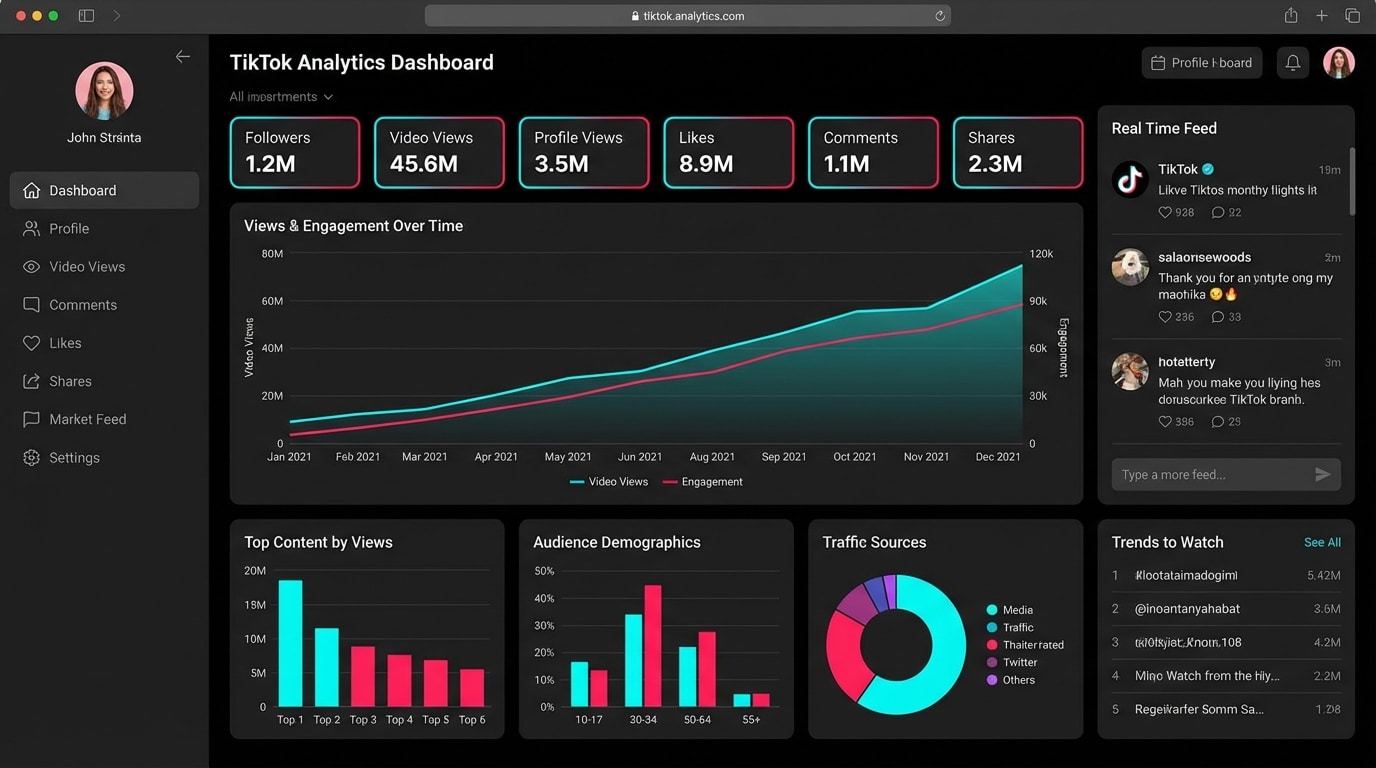Click the salaonsewoods profile picture

1130,267
